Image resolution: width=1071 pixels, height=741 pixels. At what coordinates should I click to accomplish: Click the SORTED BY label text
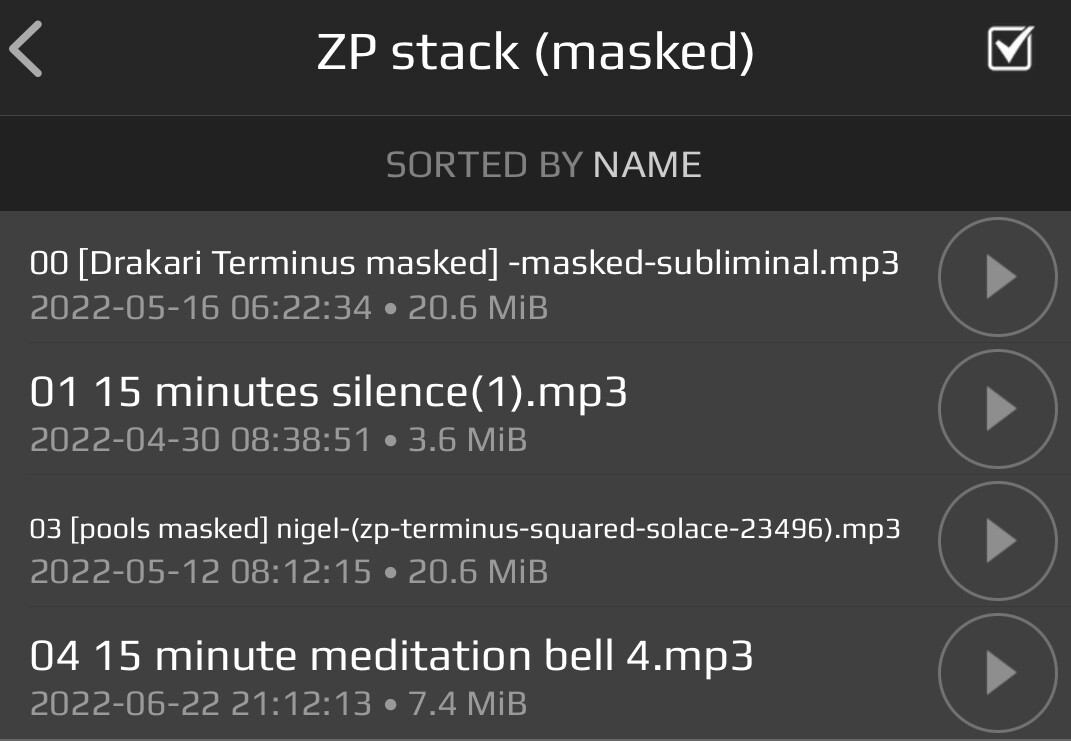point(484,165)
